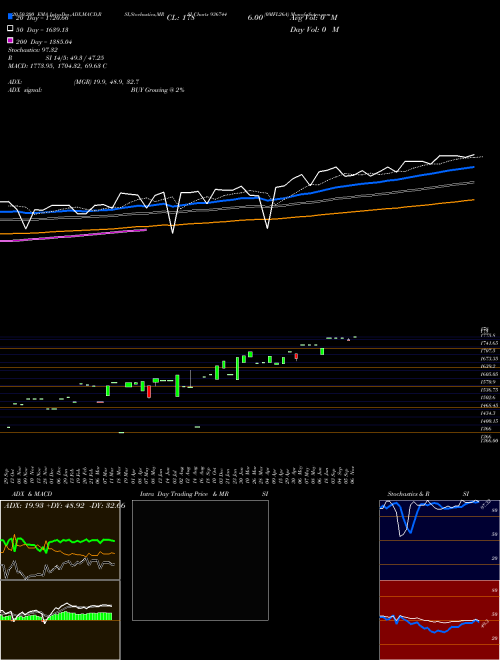Click the 1673.35 price axis label
Viewport: 500px width, 660px height.
pyautogui.click(x=489, y=359)
